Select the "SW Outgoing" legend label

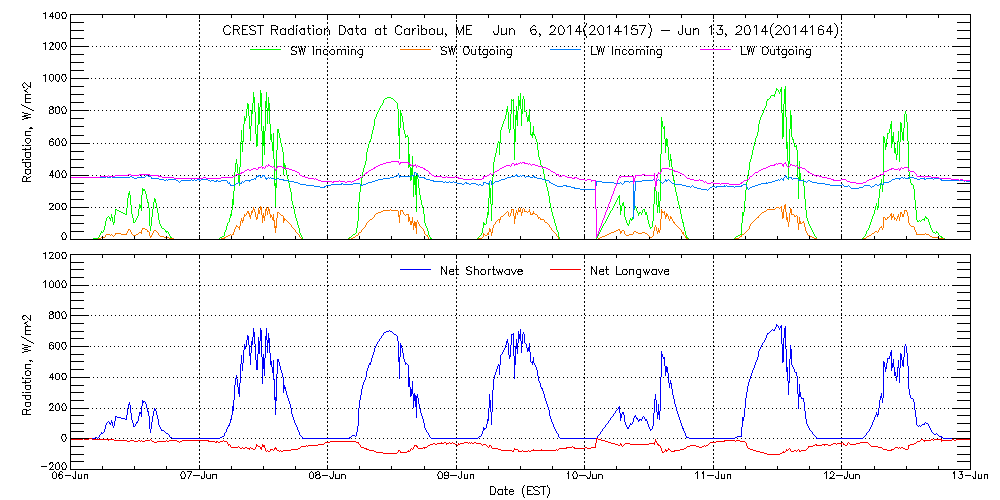point(476,51)
